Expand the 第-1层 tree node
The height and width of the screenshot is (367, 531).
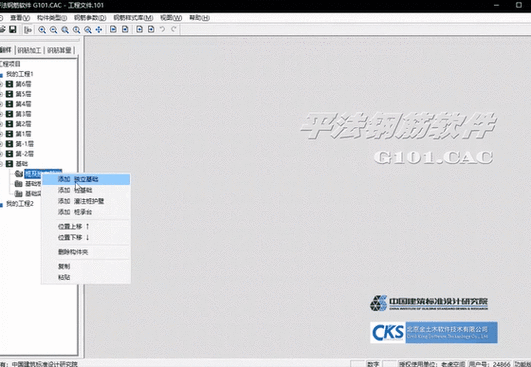(x=1, y=144)
